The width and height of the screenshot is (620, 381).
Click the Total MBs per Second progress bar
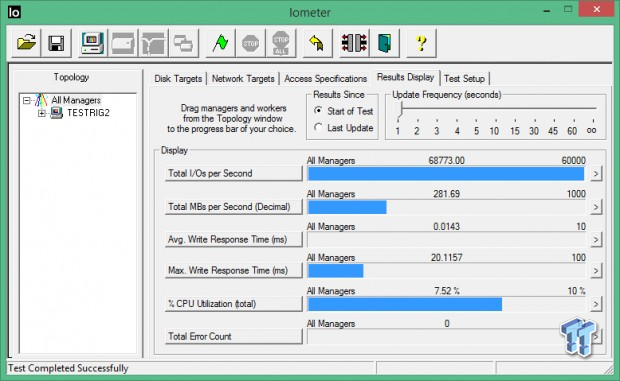pyautogui.click(x=446, y=207)
